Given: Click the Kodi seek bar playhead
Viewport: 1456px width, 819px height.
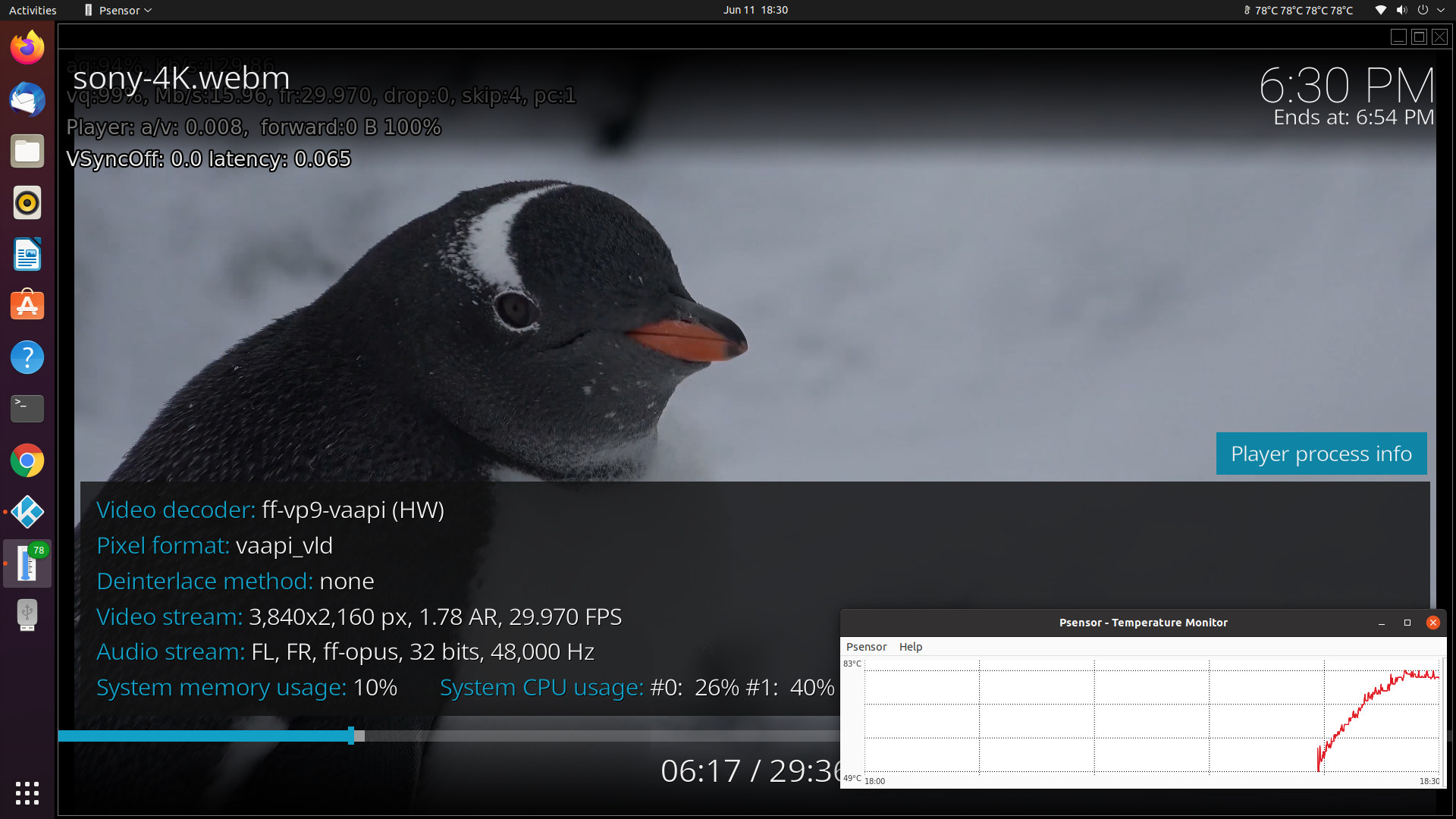Looking at the screenshot, I should click(351, 735).
